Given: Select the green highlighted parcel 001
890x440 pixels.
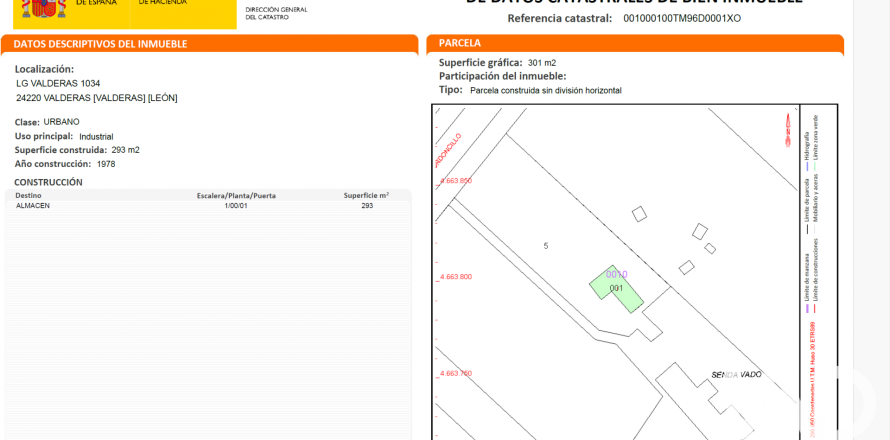Looking at the screenshot, I should click(616, 289).
